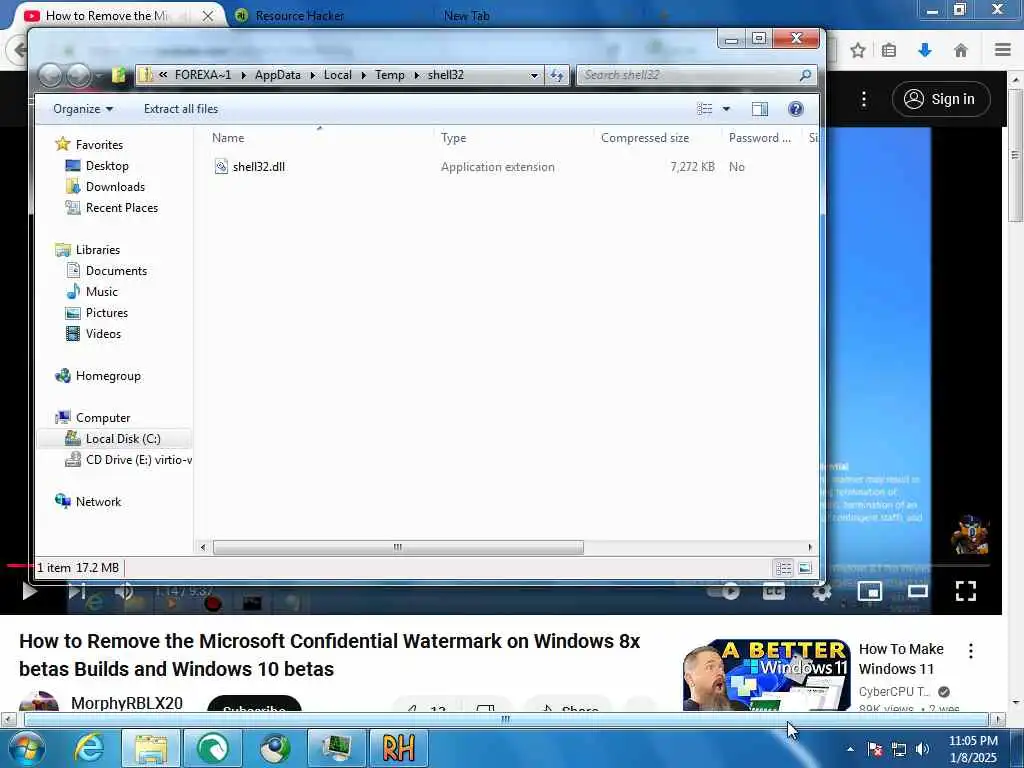Viewport: 1024px width, 768px height.
Task: Toggle the preview pane button
Action: (760, 109)
